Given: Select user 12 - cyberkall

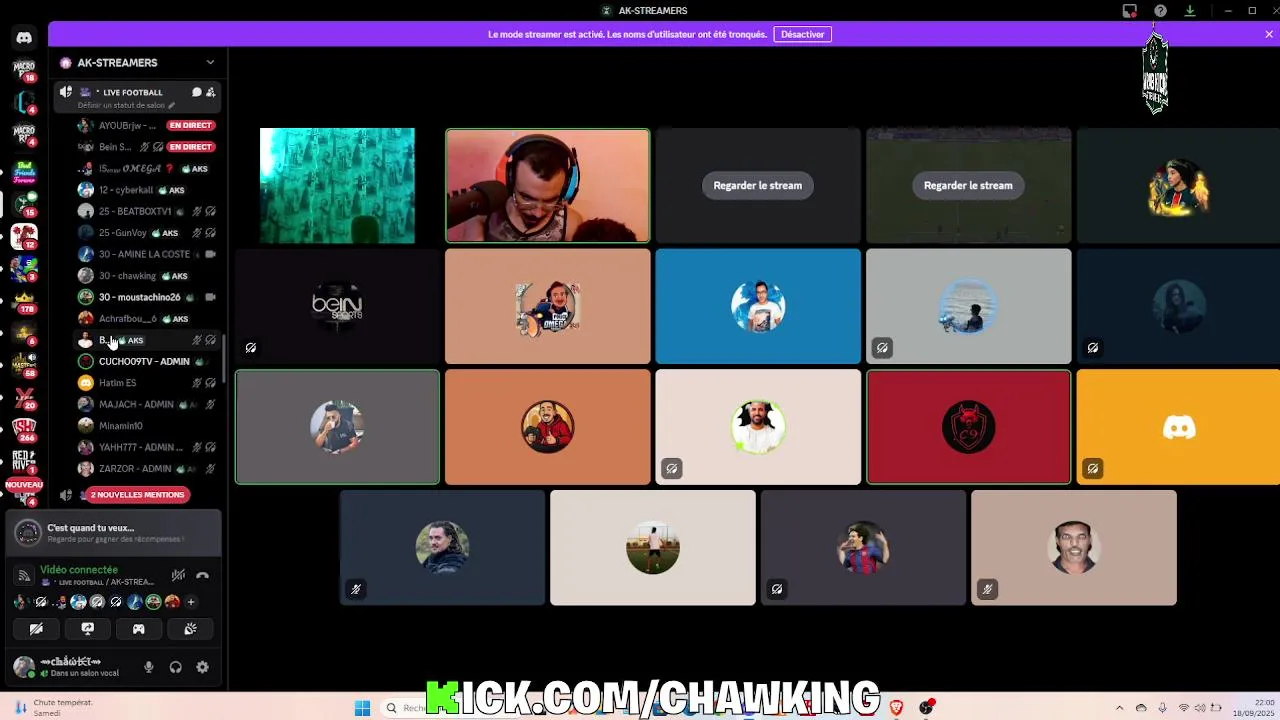Looking at the screenshot, I should point(147,190).
